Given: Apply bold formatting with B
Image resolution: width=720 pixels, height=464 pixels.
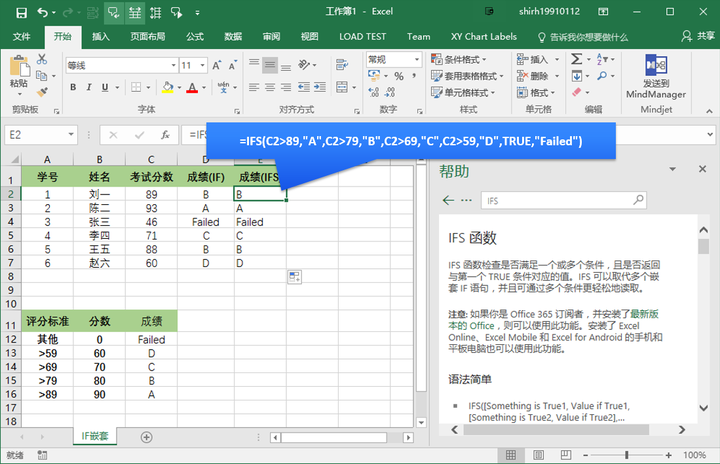Looking at the screenshot, I should [x=73, y=87].
